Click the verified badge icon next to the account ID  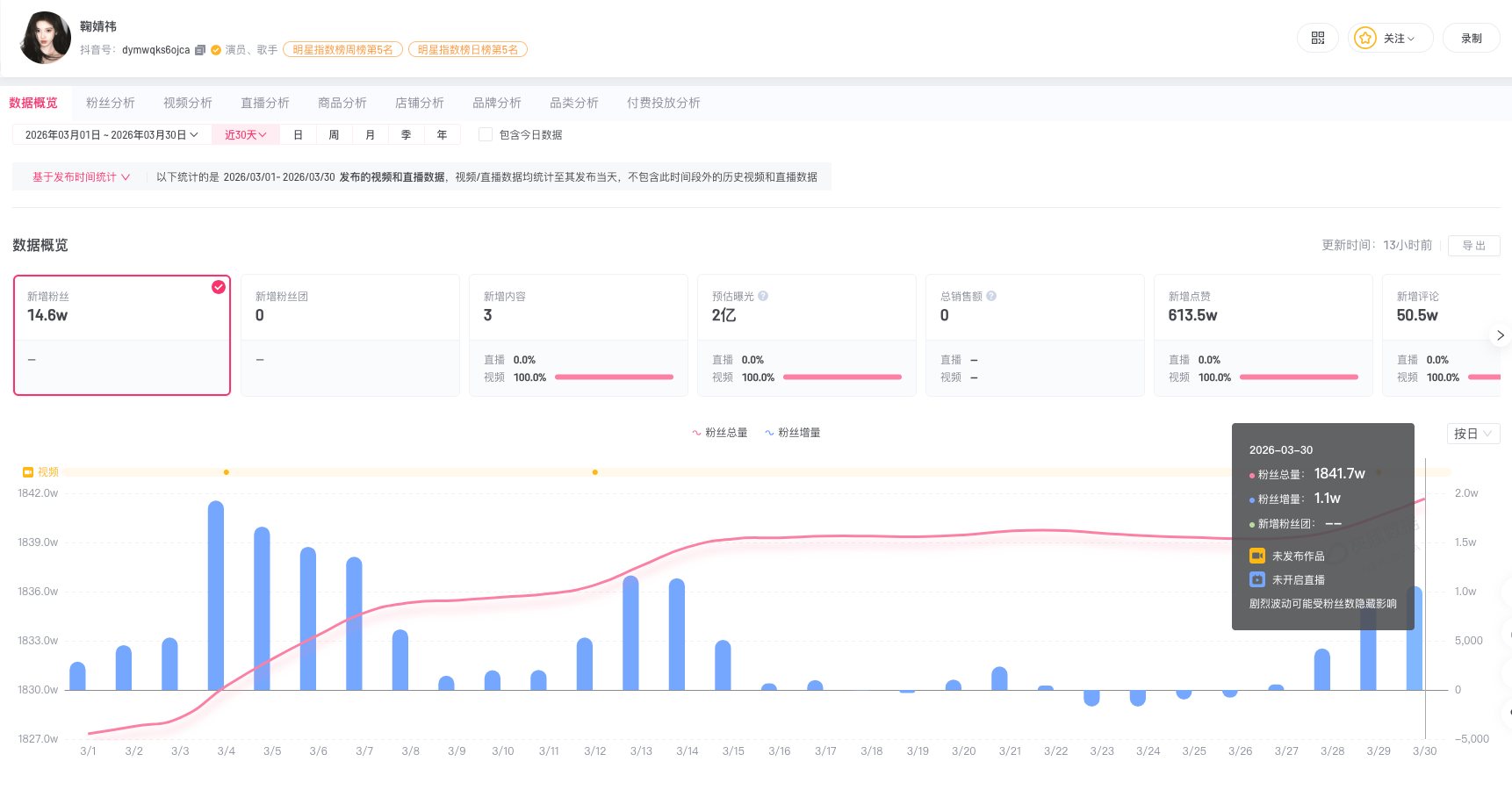point(214,50)
